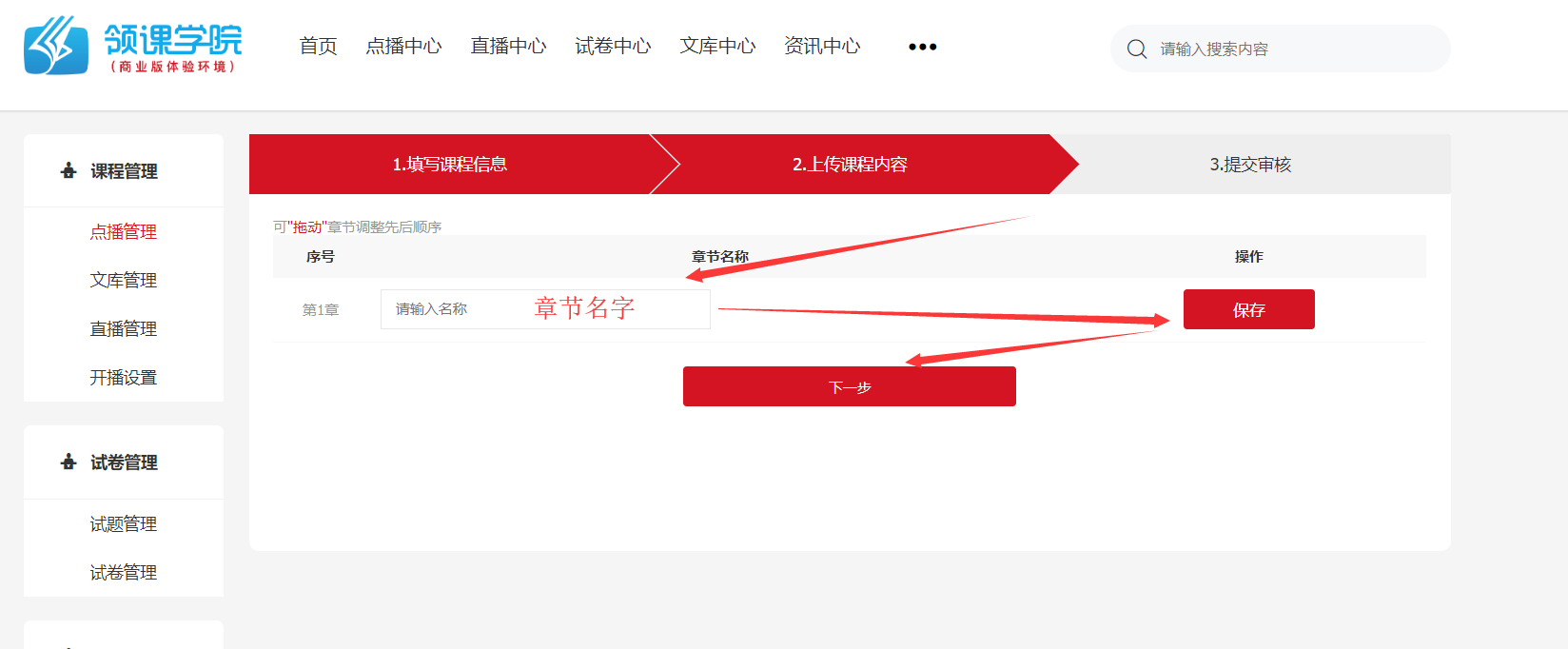Click the 课程管理 section icon
1568x649 pixels.
coord(69,171)
